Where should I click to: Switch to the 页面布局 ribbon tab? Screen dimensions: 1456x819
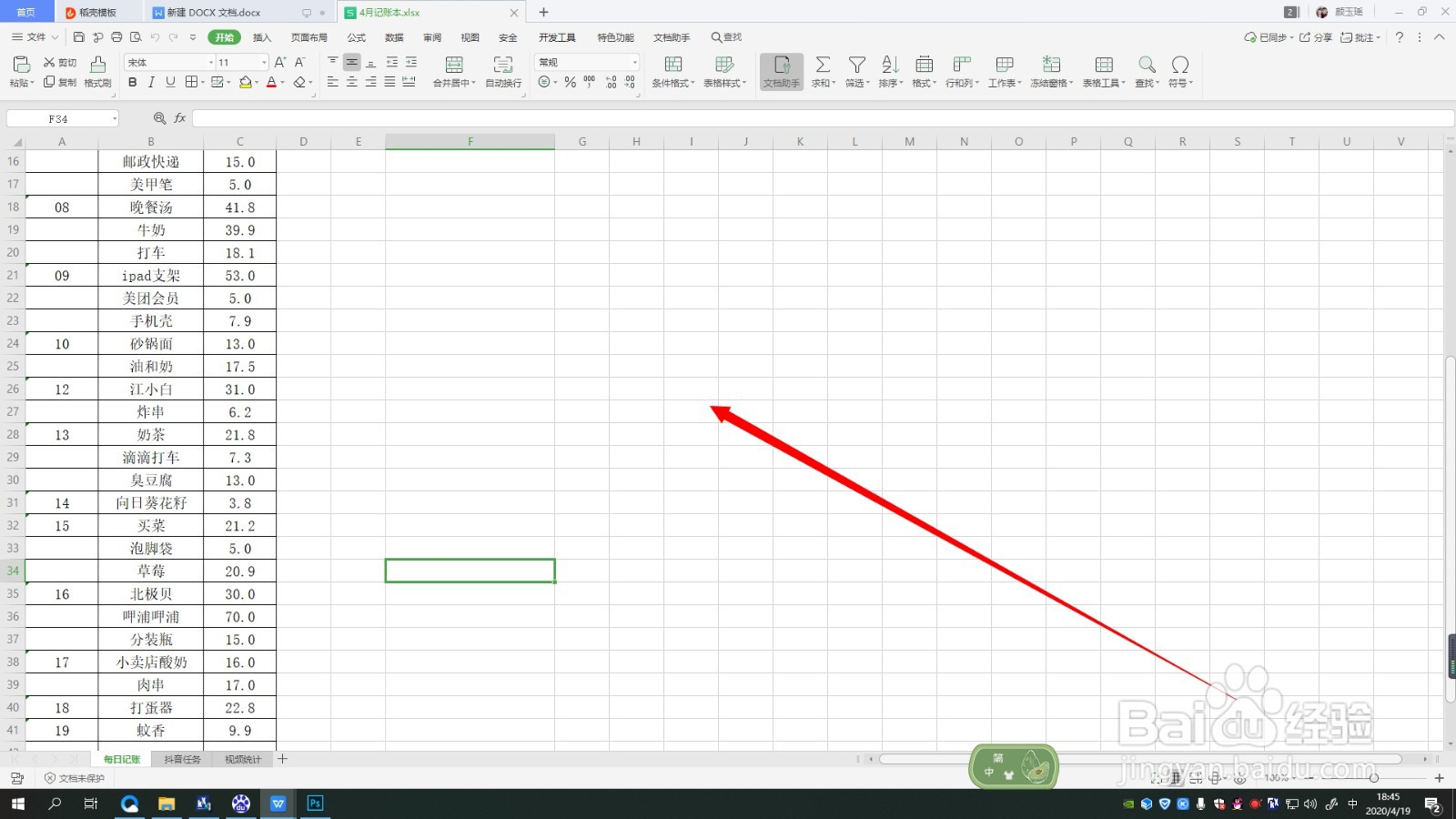point(309,37)
